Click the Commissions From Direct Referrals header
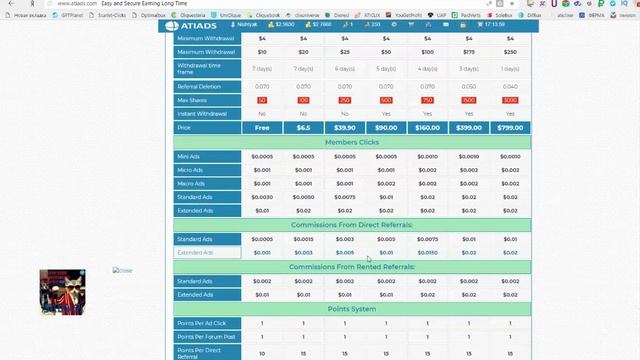This screenshot has height=360, width=640. [352, 225]
